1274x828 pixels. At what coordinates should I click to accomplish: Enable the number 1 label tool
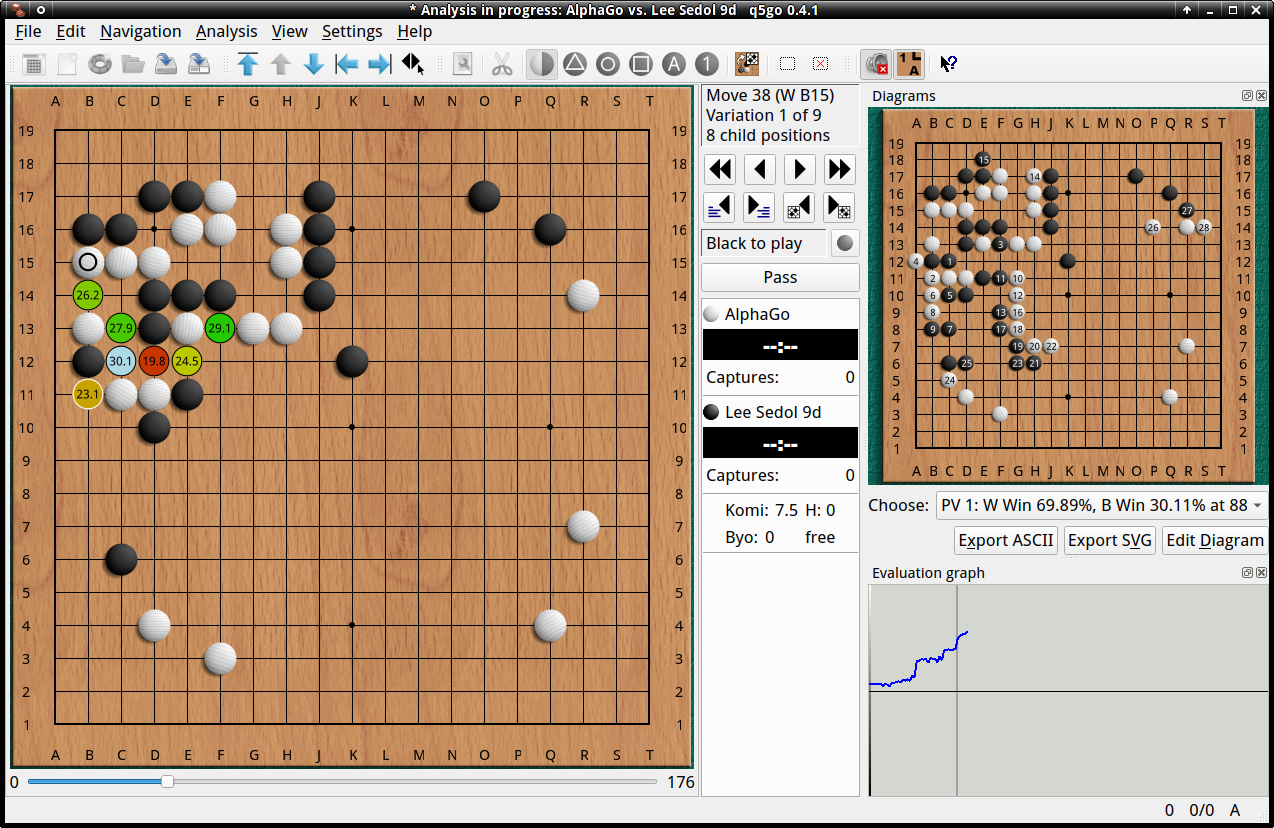[707, 64]
